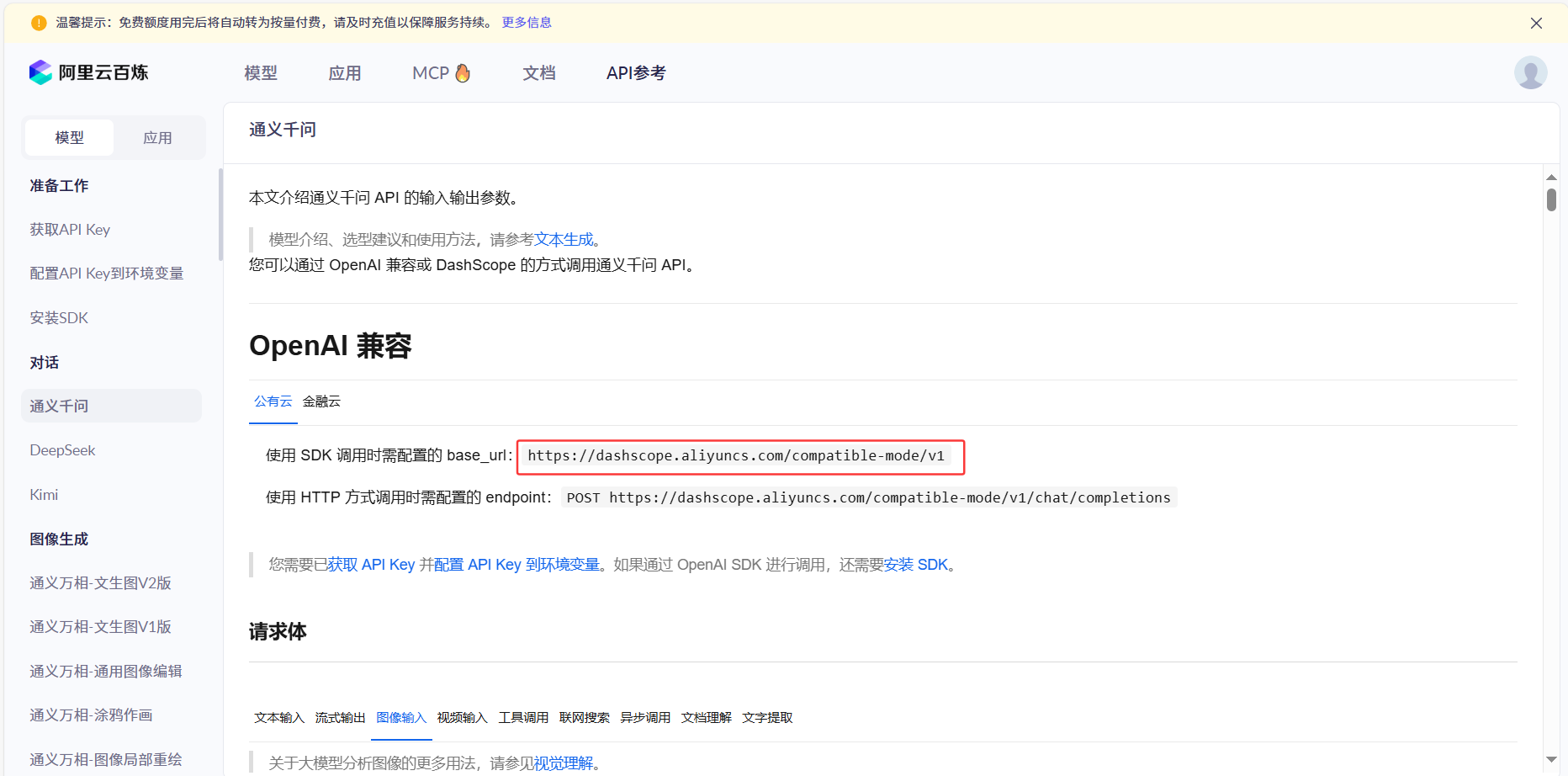
Task: Open the 文本生成 reference link
Action: tap(564, 240)
